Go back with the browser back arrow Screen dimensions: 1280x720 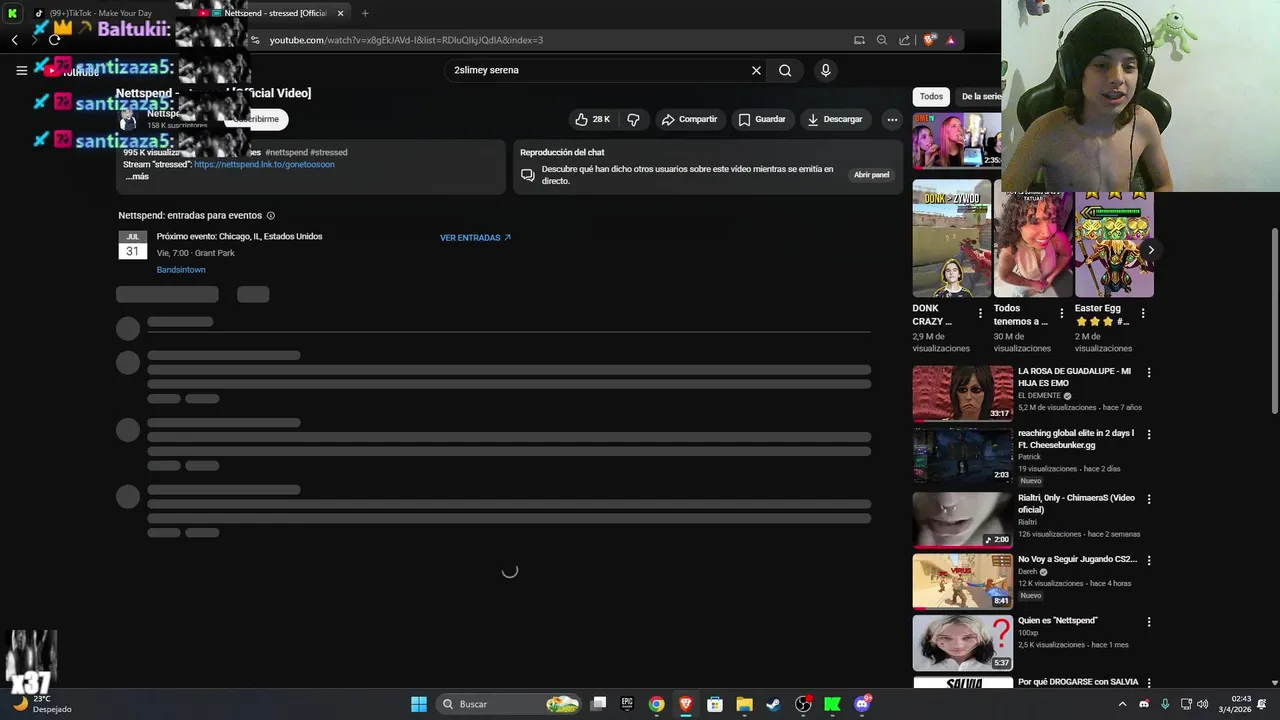[14, 40]
